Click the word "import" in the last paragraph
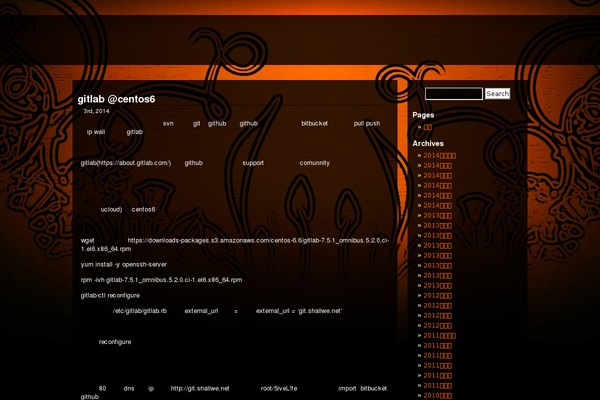 347,388
